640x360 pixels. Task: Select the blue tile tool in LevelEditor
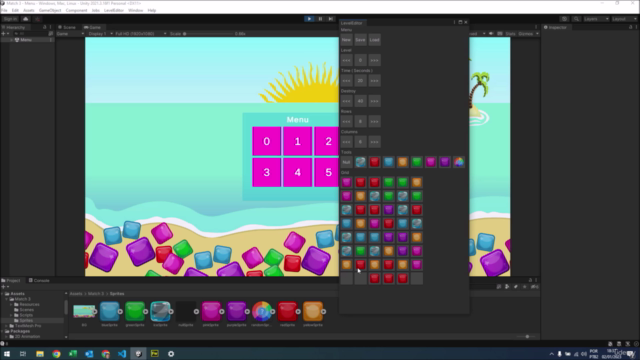pyautogui.click(x=389, y=162)
